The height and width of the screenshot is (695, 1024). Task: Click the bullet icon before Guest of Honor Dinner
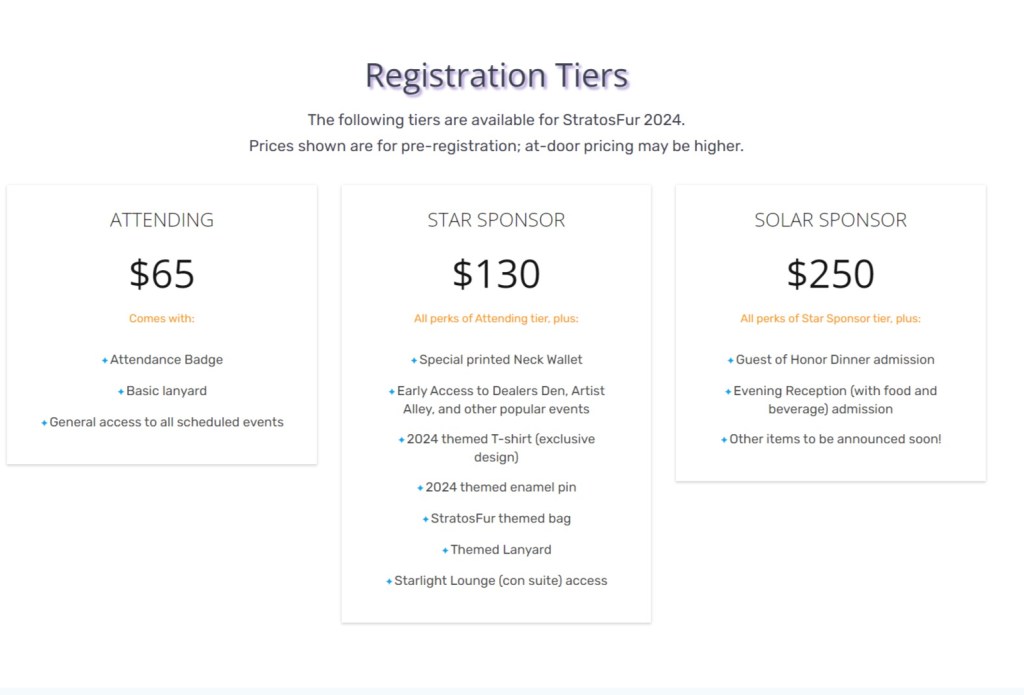click(x=731, y=361)
